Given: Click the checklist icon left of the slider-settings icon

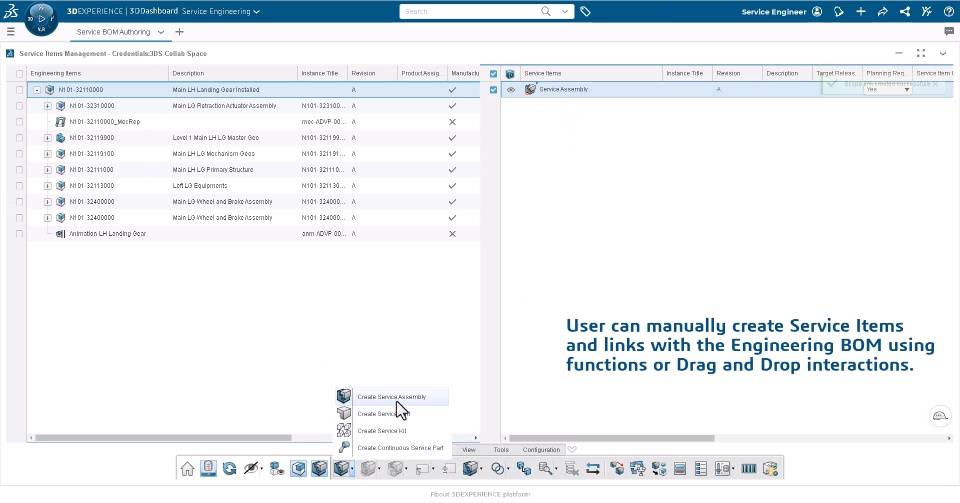Looking at the screenshot, I should pyautogui.click(x=701, y=469).
